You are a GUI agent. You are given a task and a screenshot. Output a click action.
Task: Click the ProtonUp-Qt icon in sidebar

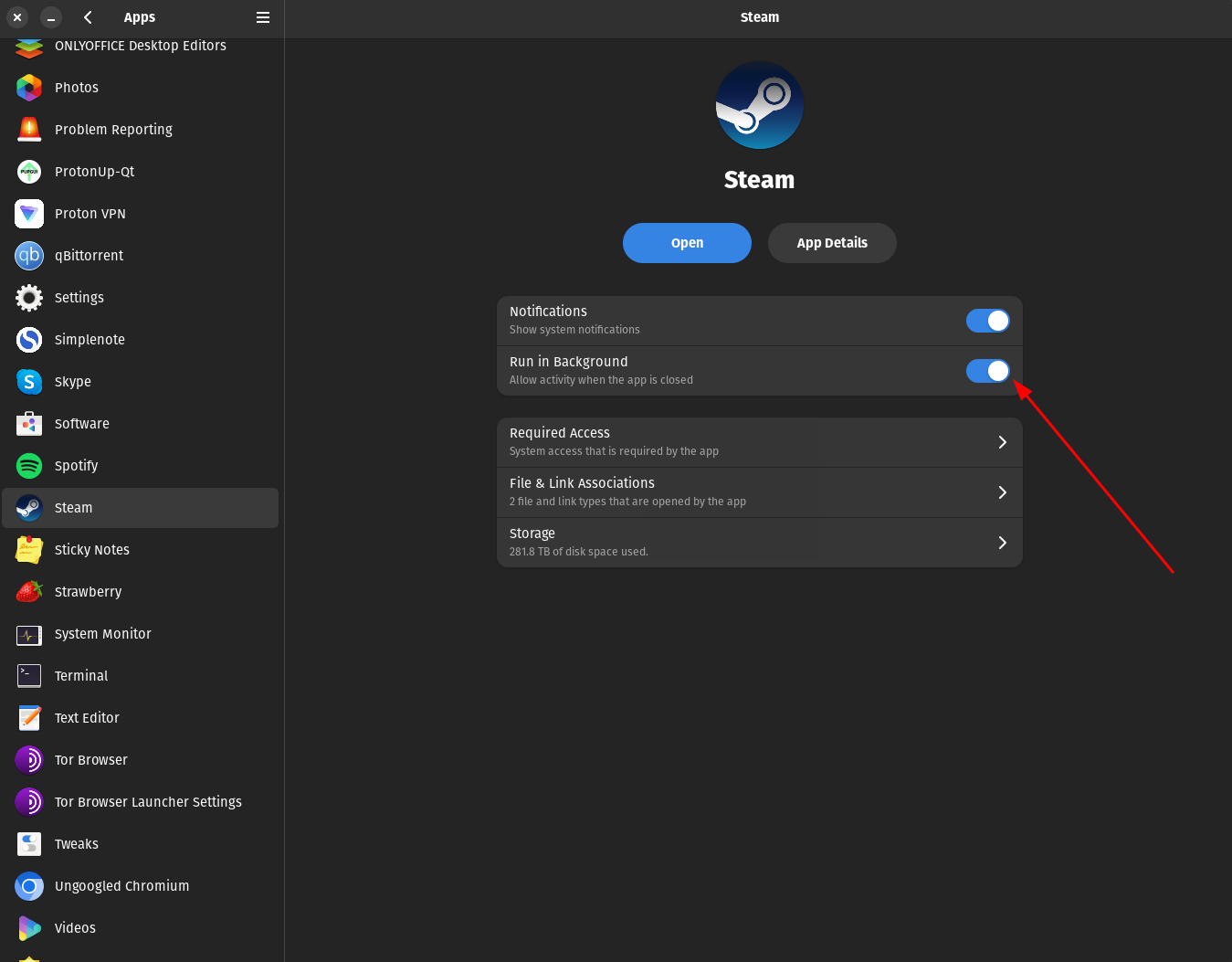tap(29, 172)
